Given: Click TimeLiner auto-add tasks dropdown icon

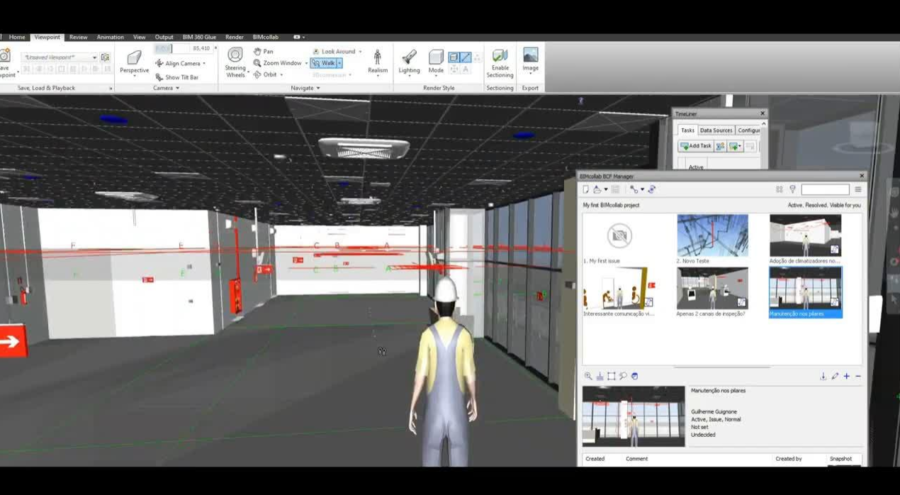Looking at the screenshot, I should (x=735, y=146).
